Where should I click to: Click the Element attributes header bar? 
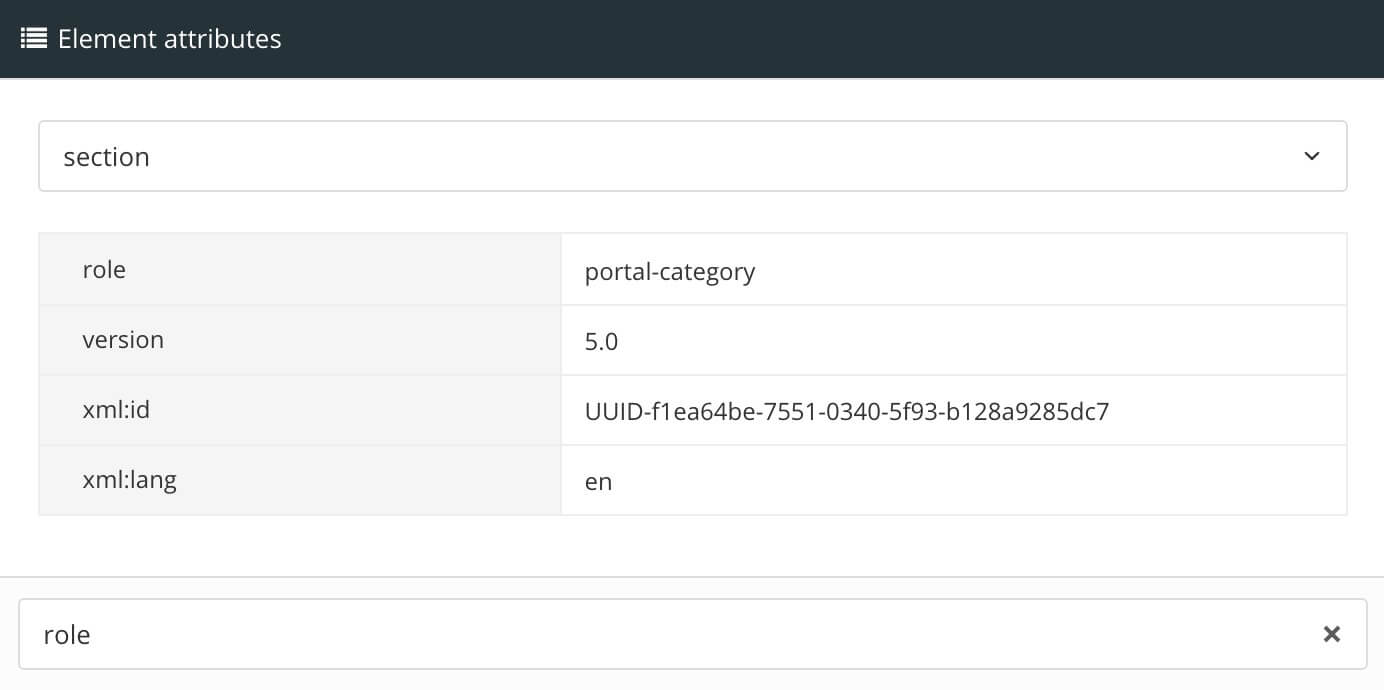692,38
